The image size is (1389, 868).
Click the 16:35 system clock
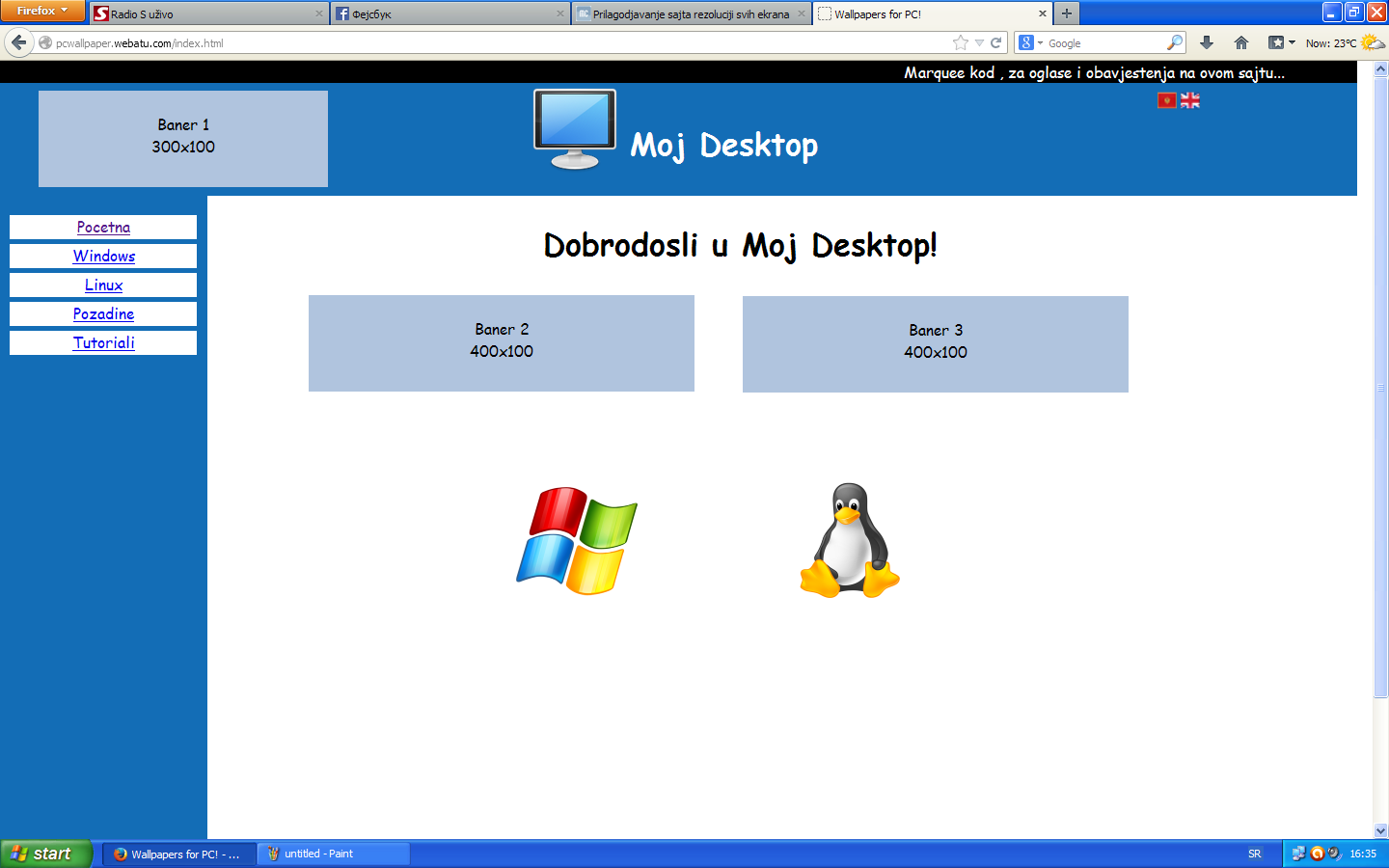click(x=1363, y=854)
